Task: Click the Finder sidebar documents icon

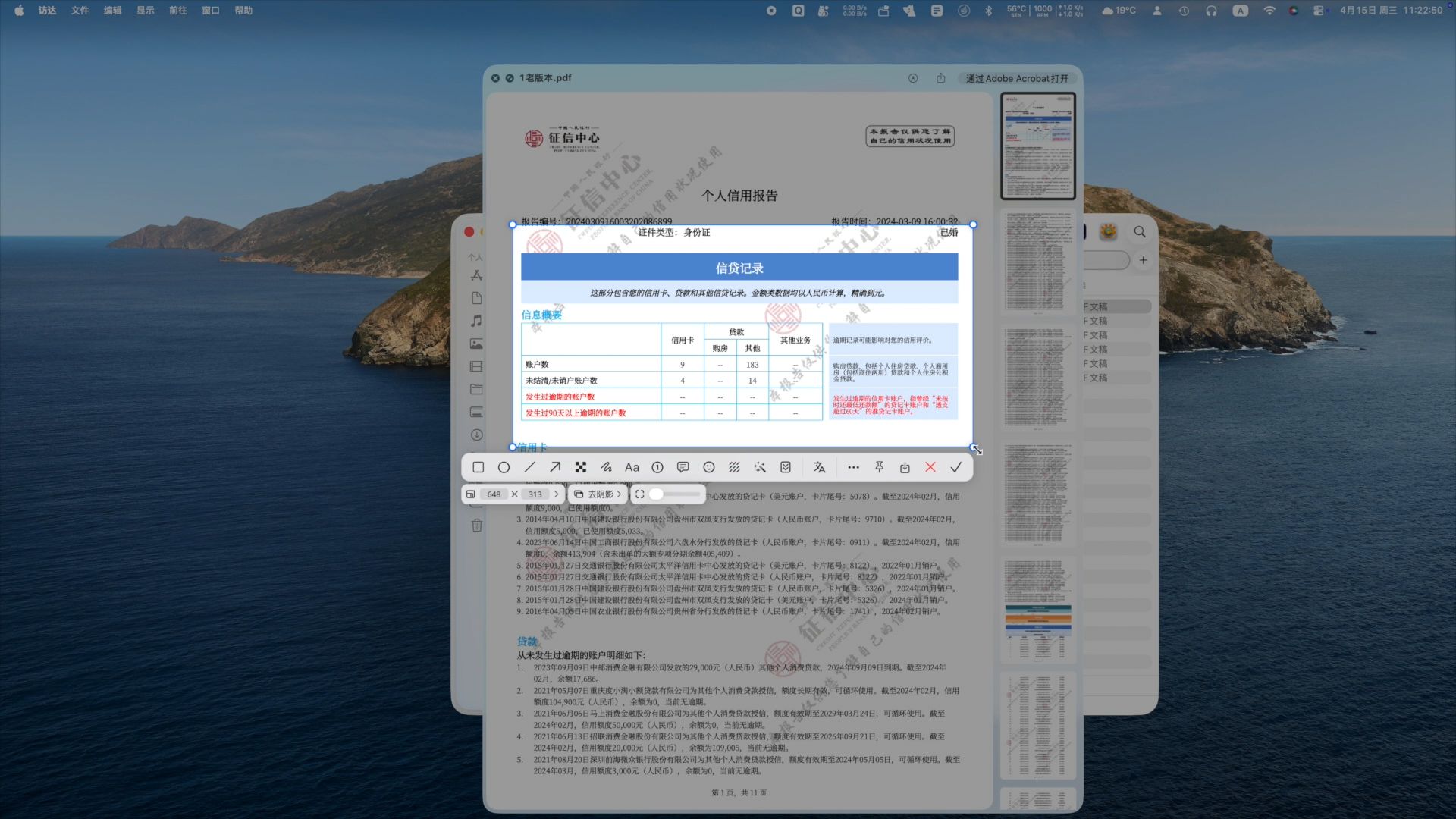Action: pos(476,298)
